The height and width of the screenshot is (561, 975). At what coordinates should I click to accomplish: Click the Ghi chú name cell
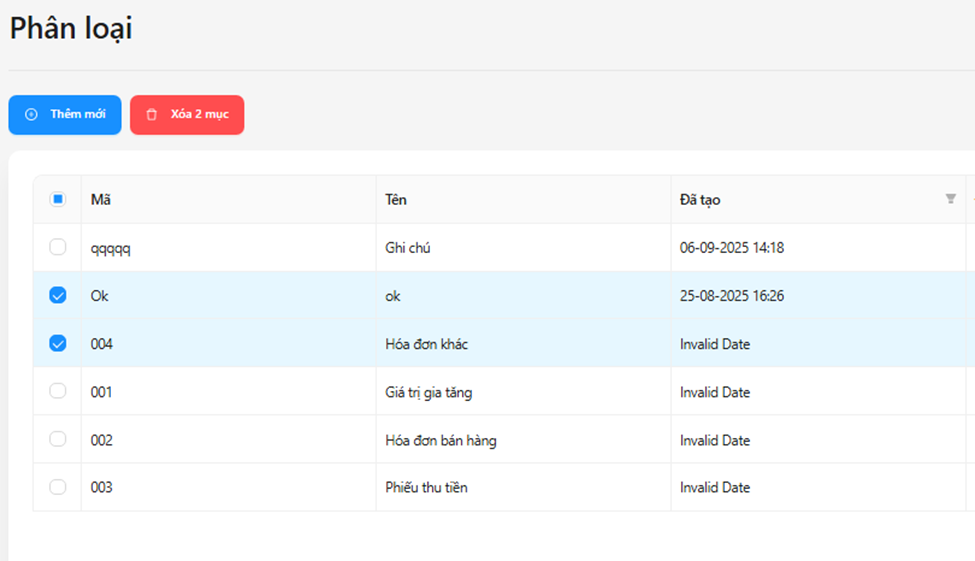point(408,248)
